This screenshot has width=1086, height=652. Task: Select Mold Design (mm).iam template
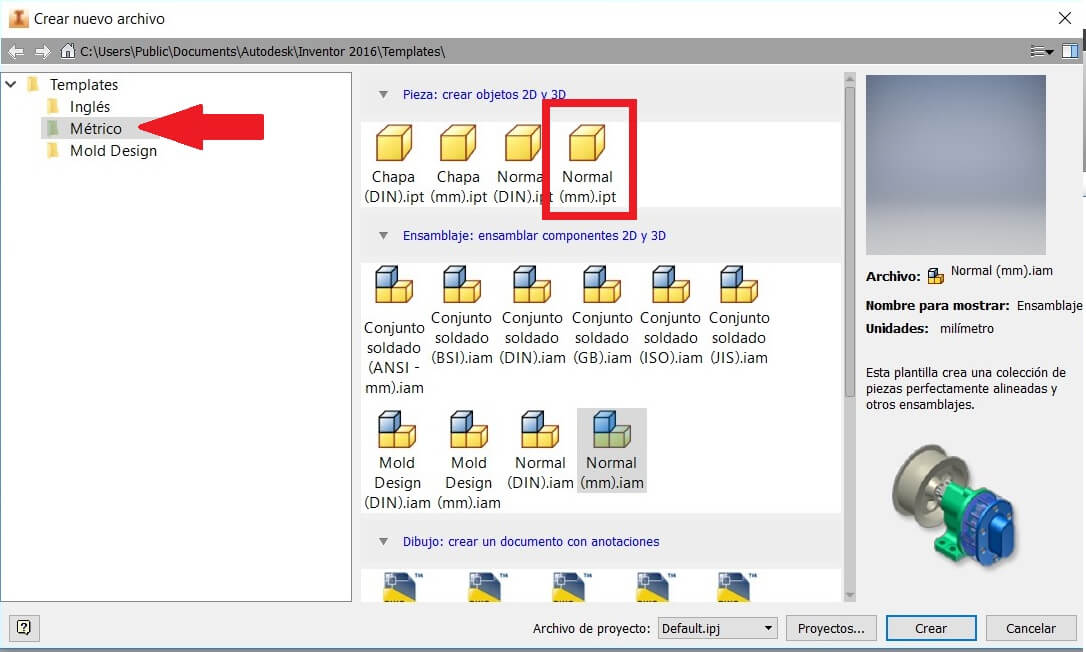coord(468,460)
